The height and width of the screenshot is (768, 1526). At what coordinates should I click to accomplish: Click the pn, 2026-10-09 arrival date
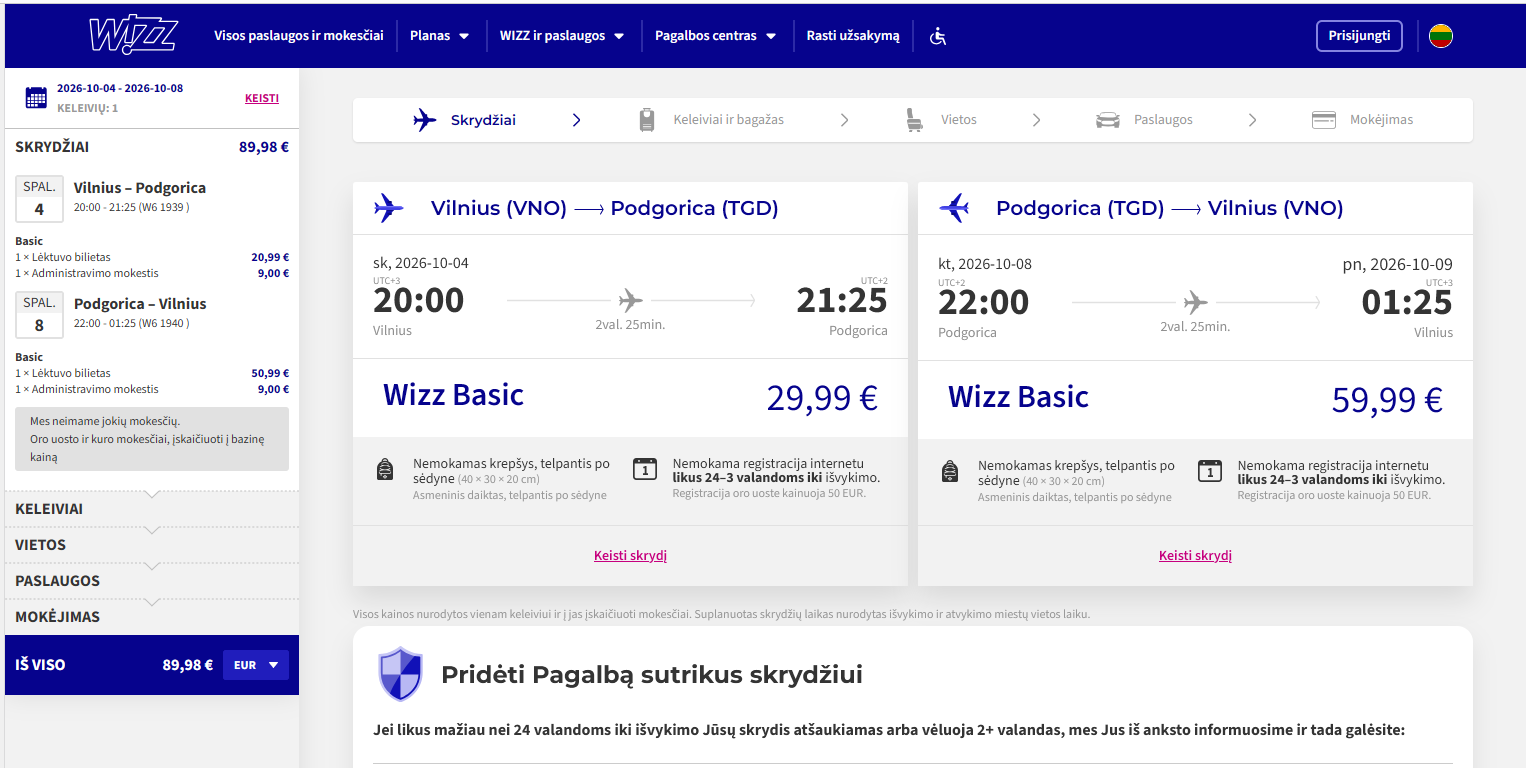[x=1398, y=265]
